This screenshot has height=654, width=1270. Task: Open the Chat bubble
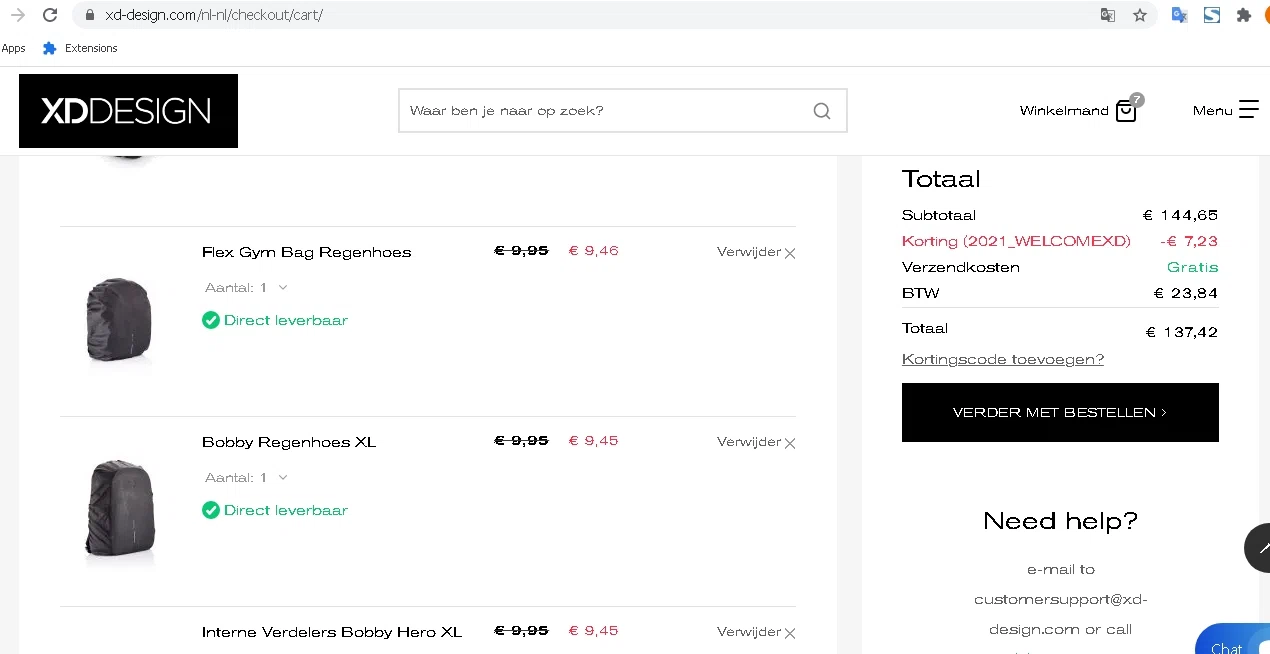point(1233,640)
